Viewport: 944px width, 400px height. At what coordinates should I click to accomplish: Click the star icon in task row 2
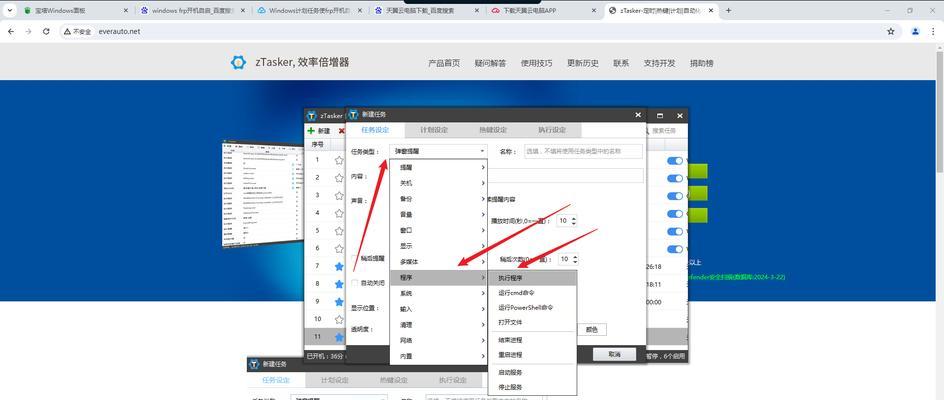339,178
